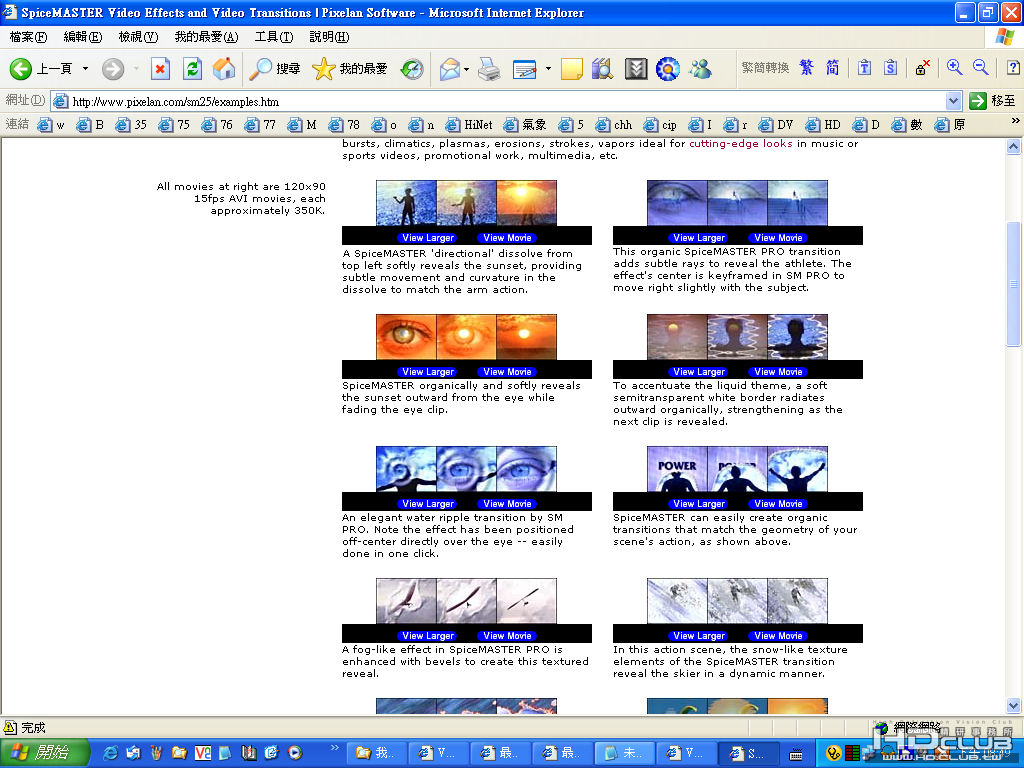The height and width of the screenshot is (768, 1024).
Task: Open the Windows 開始 Start button
Action: (x=44, y=753)
